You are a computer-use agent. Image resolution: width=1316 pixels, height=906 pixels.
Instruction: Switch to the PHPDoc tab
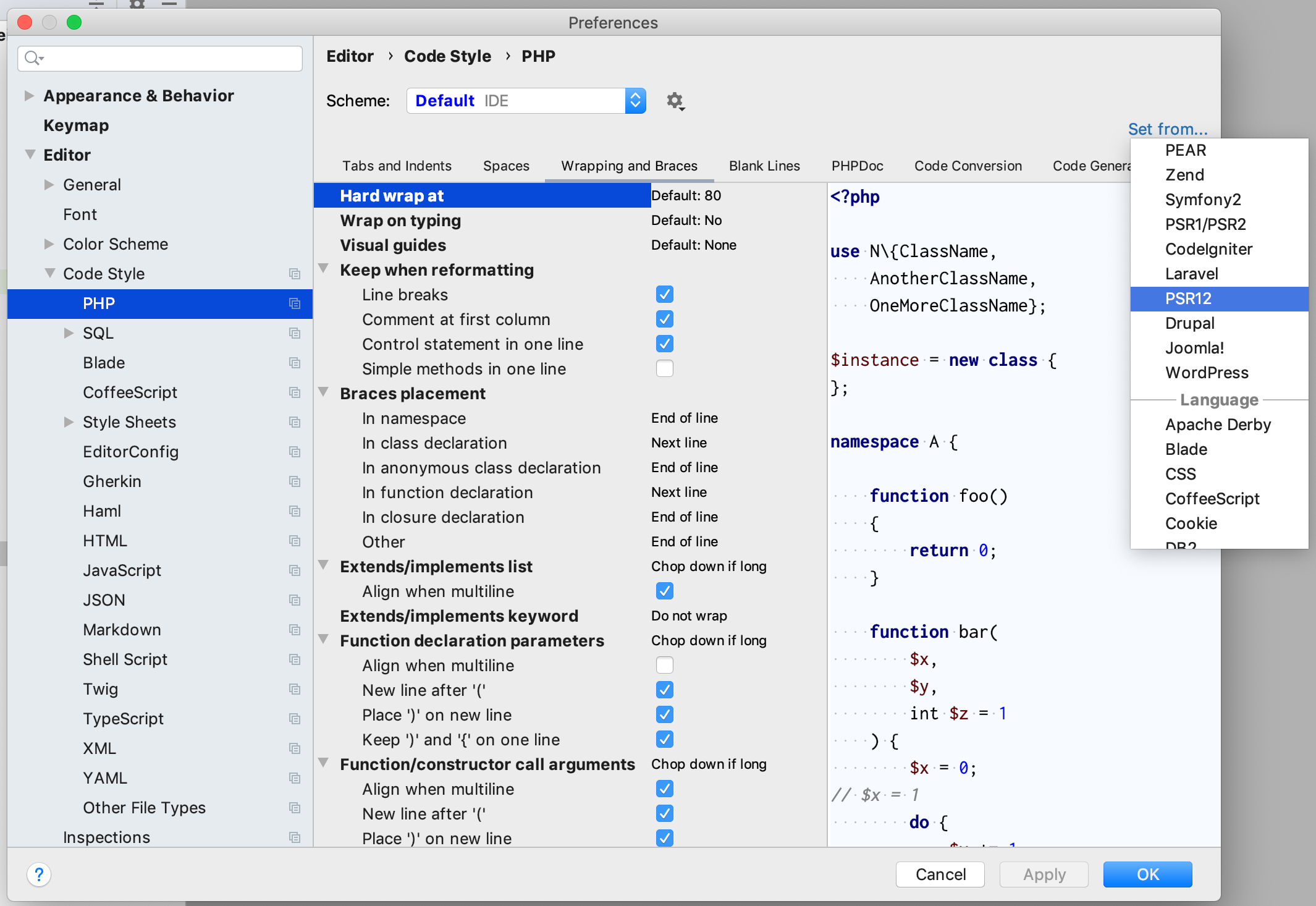pos(857,166)
